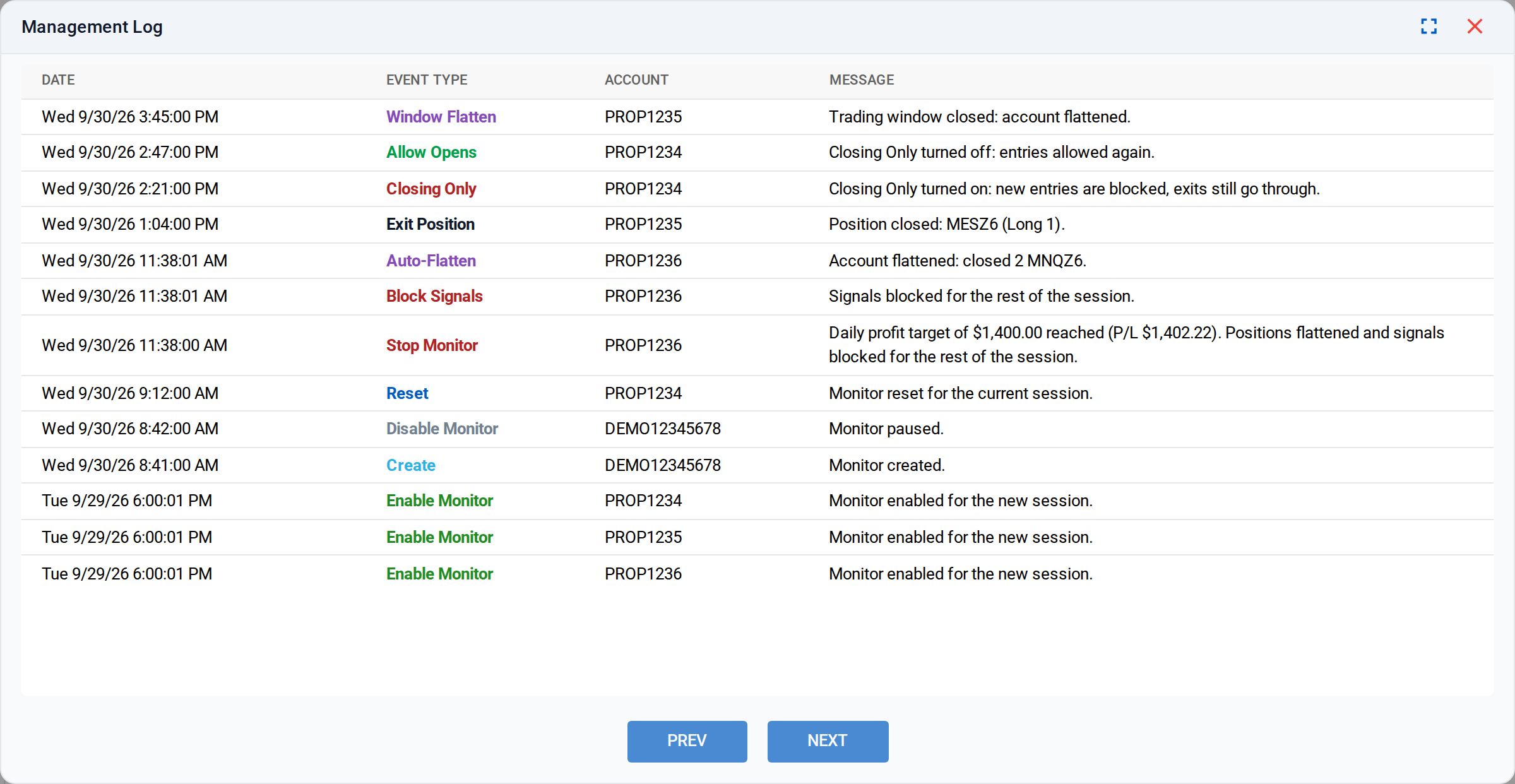The height and width of the screenshot is (784, 1515).
Task: Click the MESSAGE column header
Action: coord(862,80)
